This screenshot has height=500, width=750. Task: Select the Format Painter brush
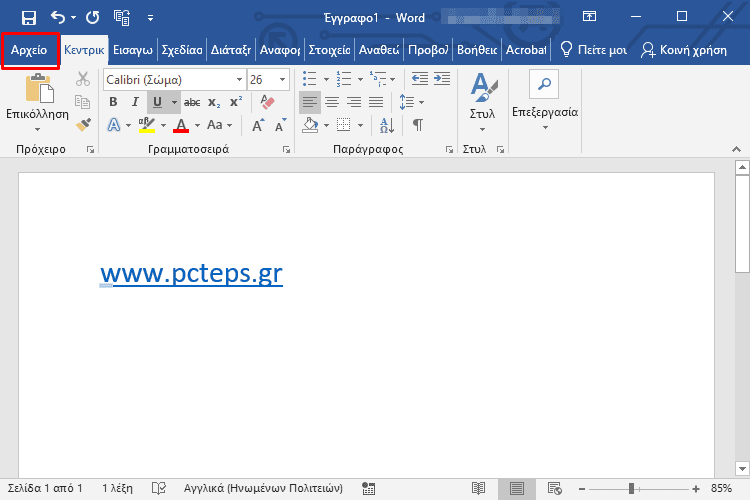pyautogui.click(x=83, y=125)
